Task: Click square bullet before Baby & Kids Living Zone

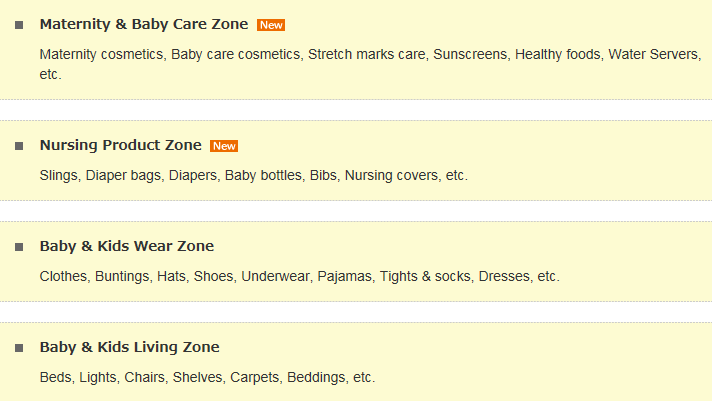Action: point(19,348)
